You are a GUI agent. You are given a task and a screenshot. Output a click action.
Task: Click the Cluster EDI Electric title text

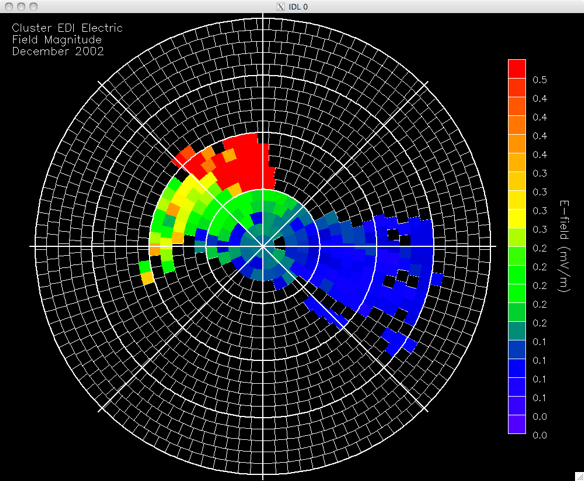tap(67, 28)
